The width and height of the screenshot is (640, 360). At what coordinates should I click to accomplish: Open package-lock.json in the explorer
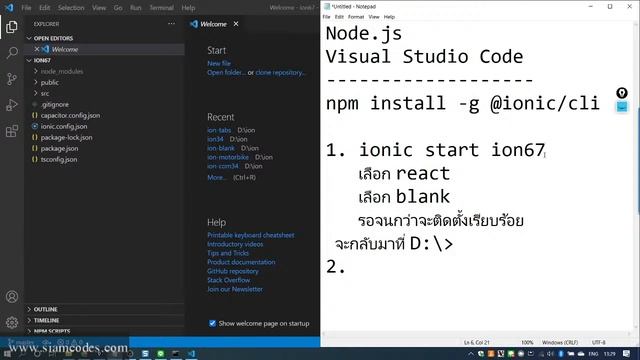tap(66, 137)
